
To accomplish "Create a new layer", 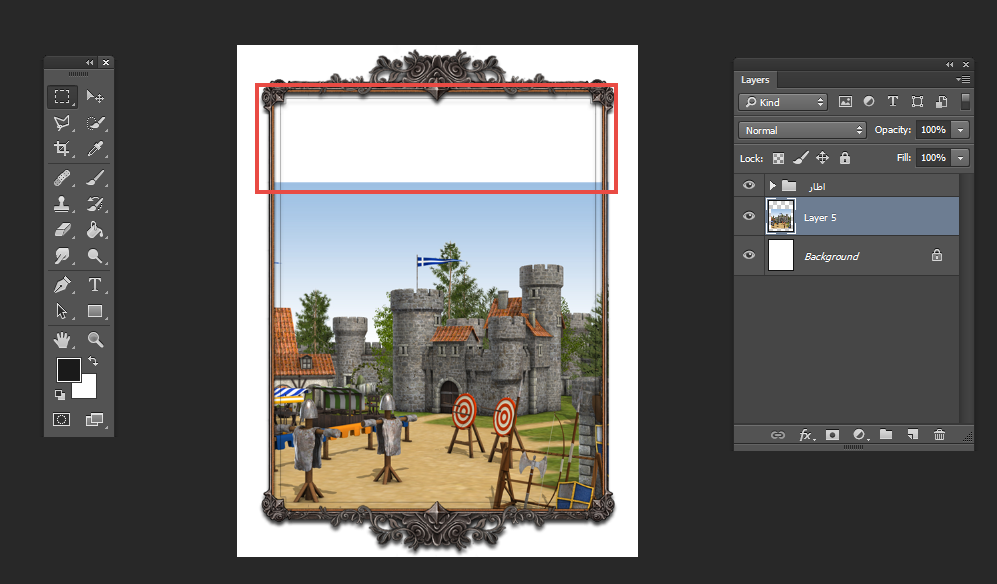I will [912, 435].
